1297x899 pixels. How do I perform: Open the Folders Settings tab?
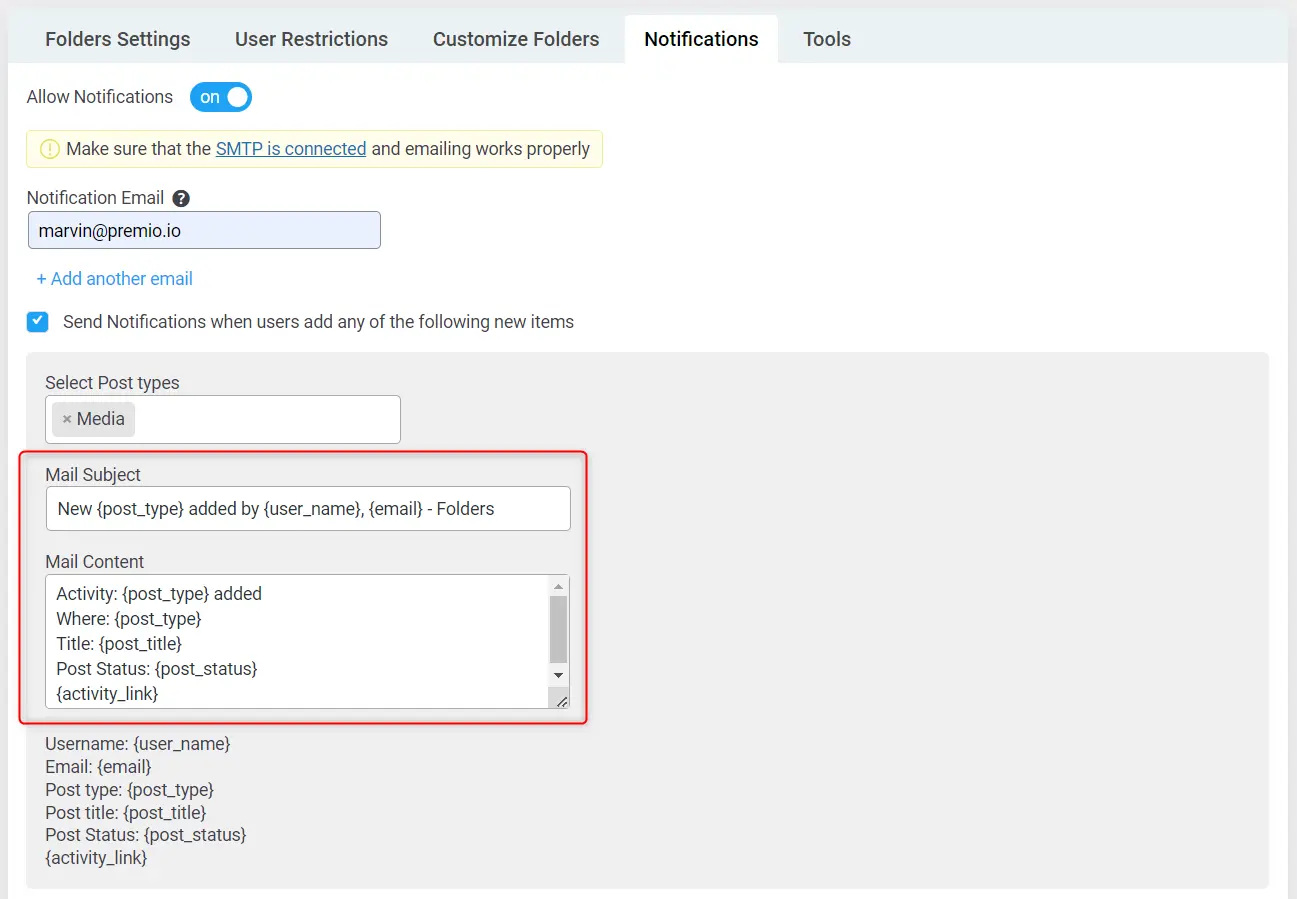tap(117, 39)
